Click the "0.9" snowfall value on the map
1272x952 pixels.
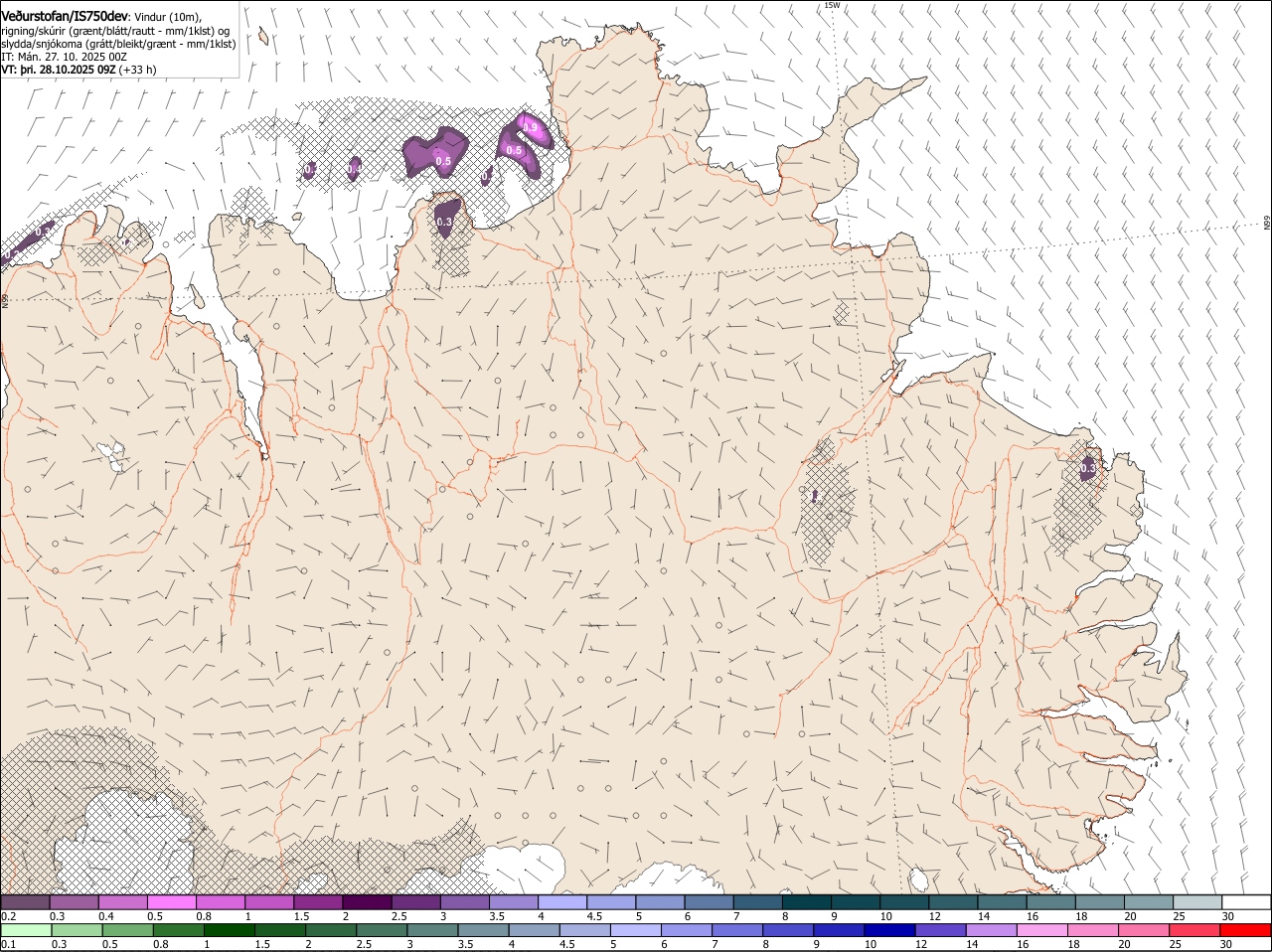tap(530, 127)
